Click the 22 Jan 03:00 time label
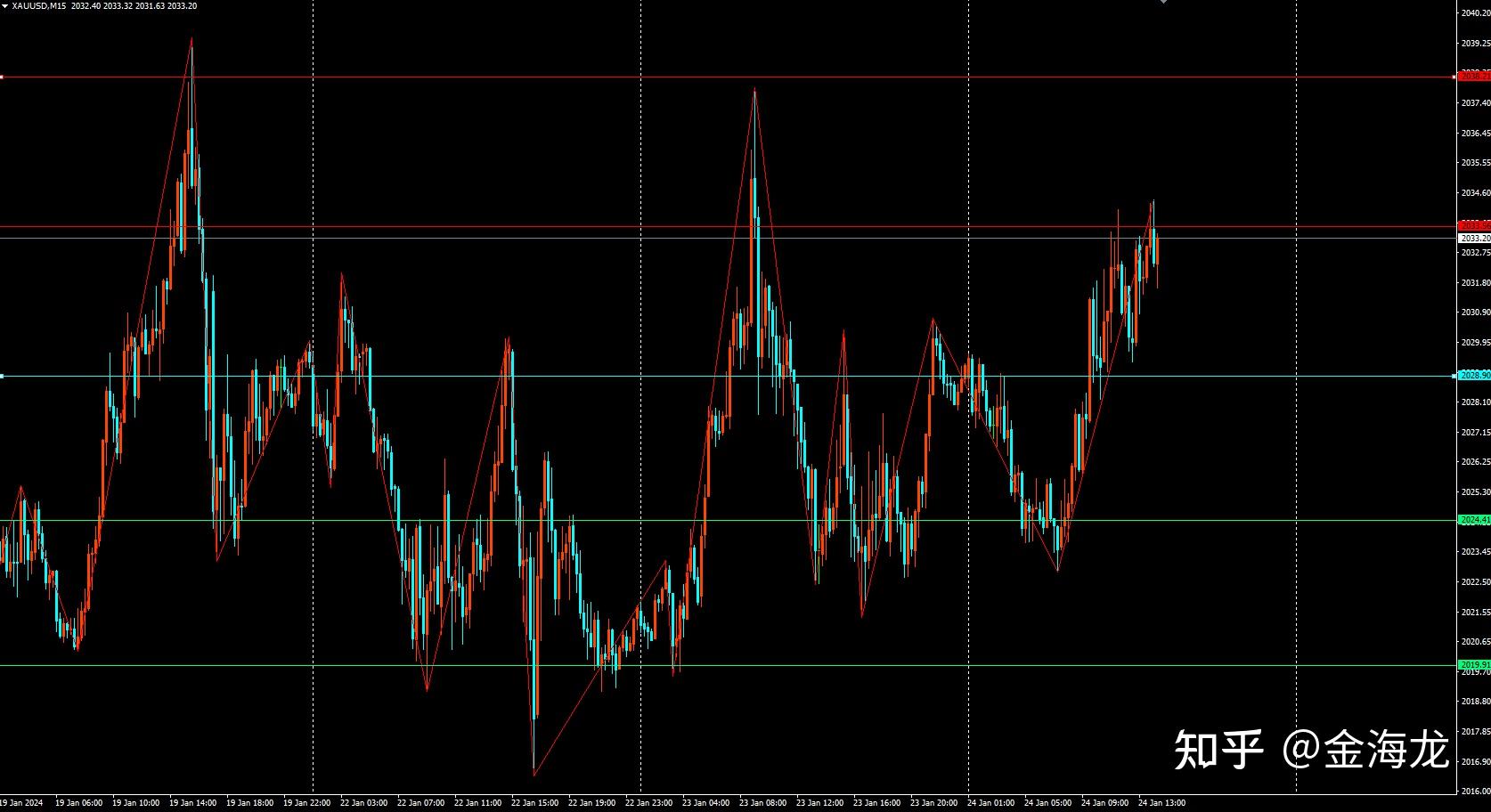The width and height of the screenshot is (1491, 812). tap(363, 803)
